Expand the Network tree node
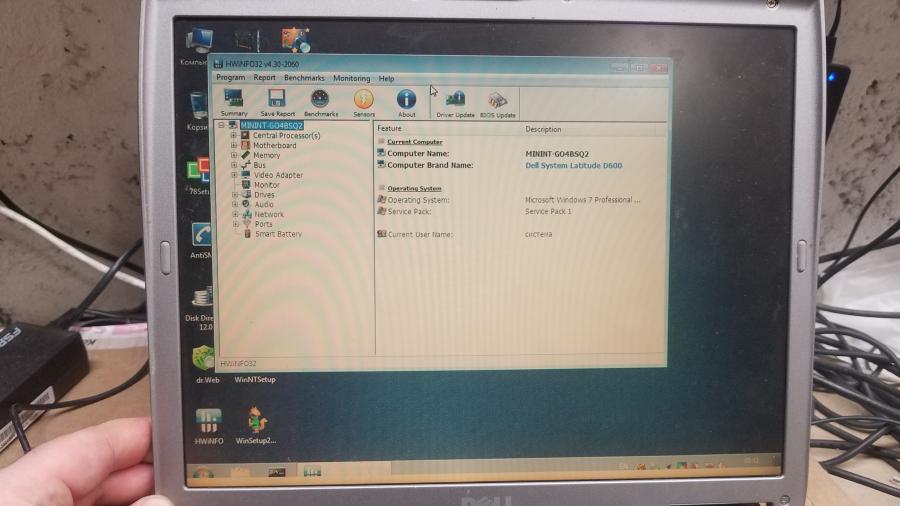 pos(235,214)
